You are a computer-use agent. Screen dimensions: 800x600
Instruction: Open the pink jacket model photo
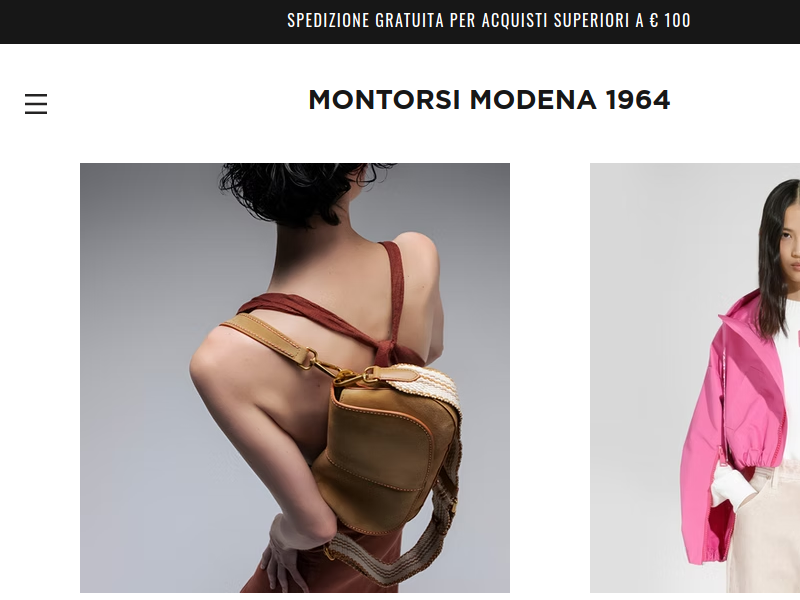695,378
